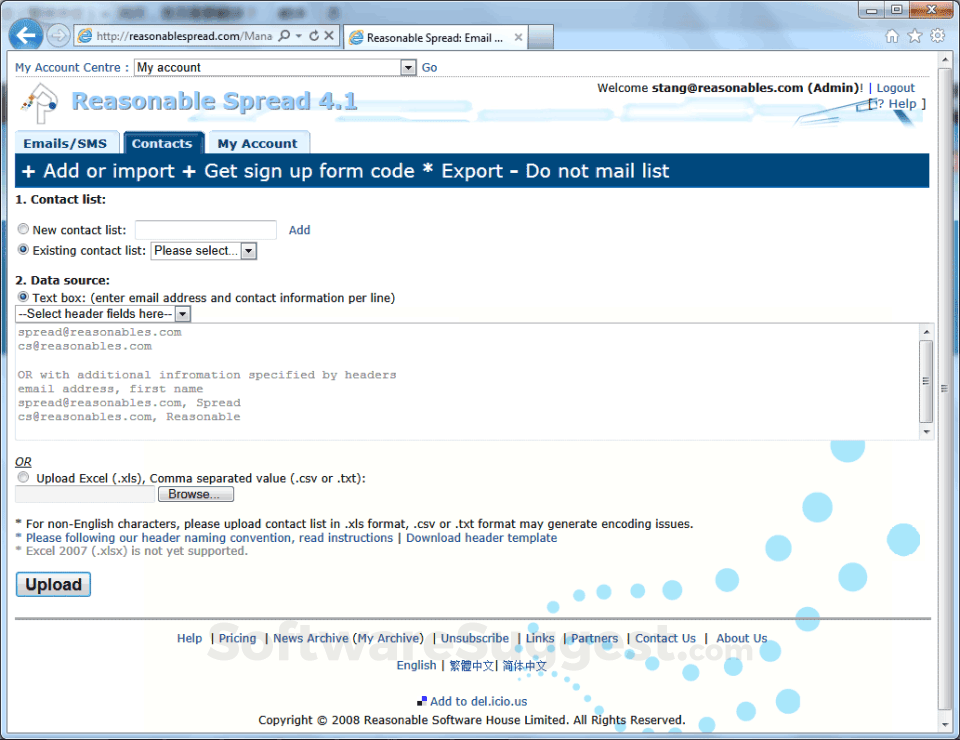Image resolution: width=960 pixels, height=740 pixels.
Task: Select the Upload Excel file radio button
Action: pos(23,477)
